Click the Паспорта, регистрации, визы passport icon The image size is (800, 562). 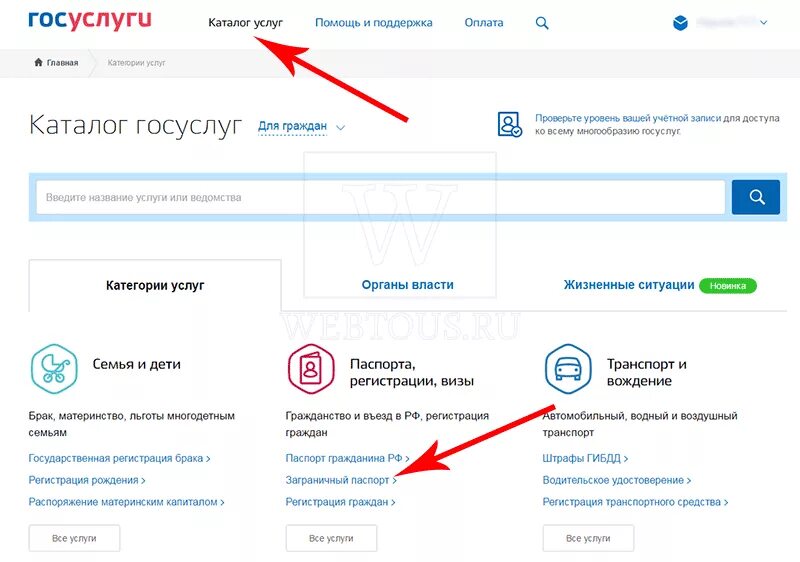point(311,368)
